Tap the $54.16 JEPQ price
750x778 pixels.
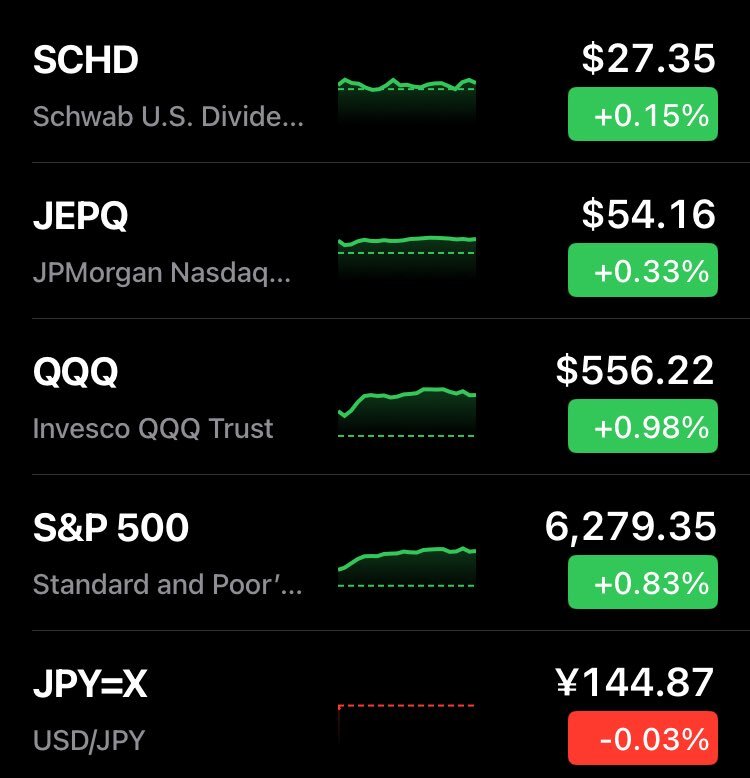click(649, 214)
